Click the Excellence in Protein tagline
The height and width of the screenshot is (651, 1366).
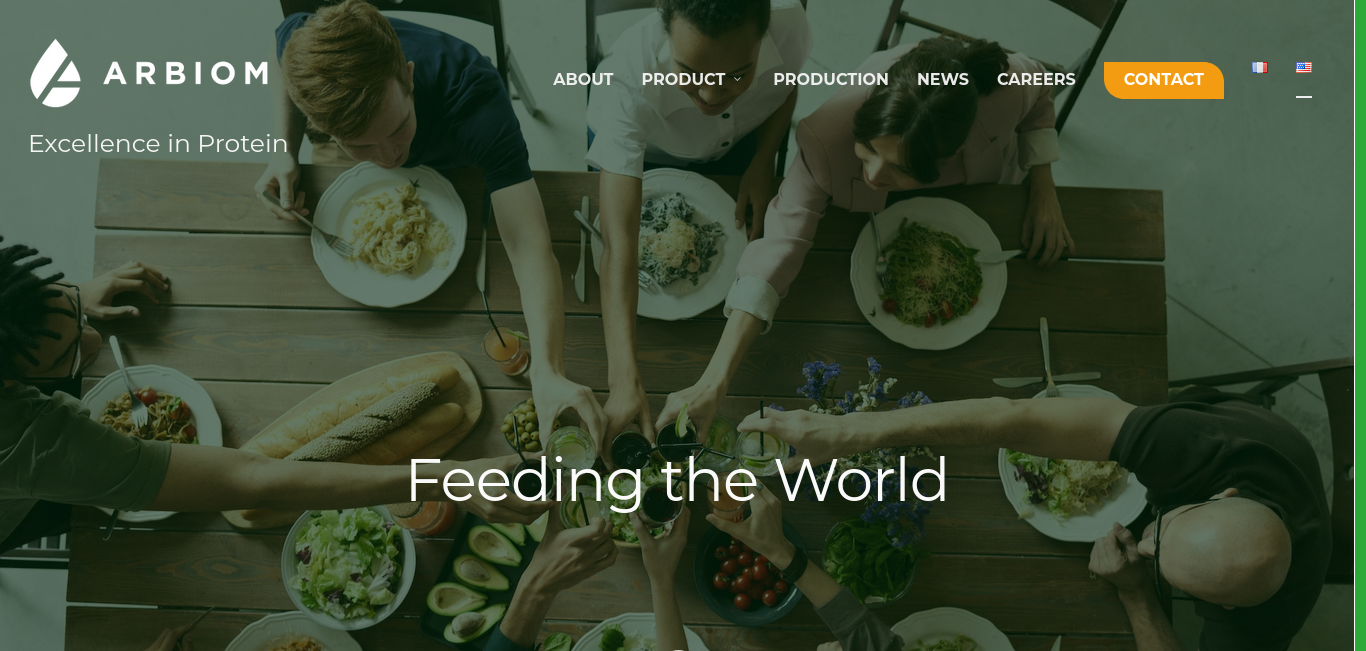(x=158, y=144)
